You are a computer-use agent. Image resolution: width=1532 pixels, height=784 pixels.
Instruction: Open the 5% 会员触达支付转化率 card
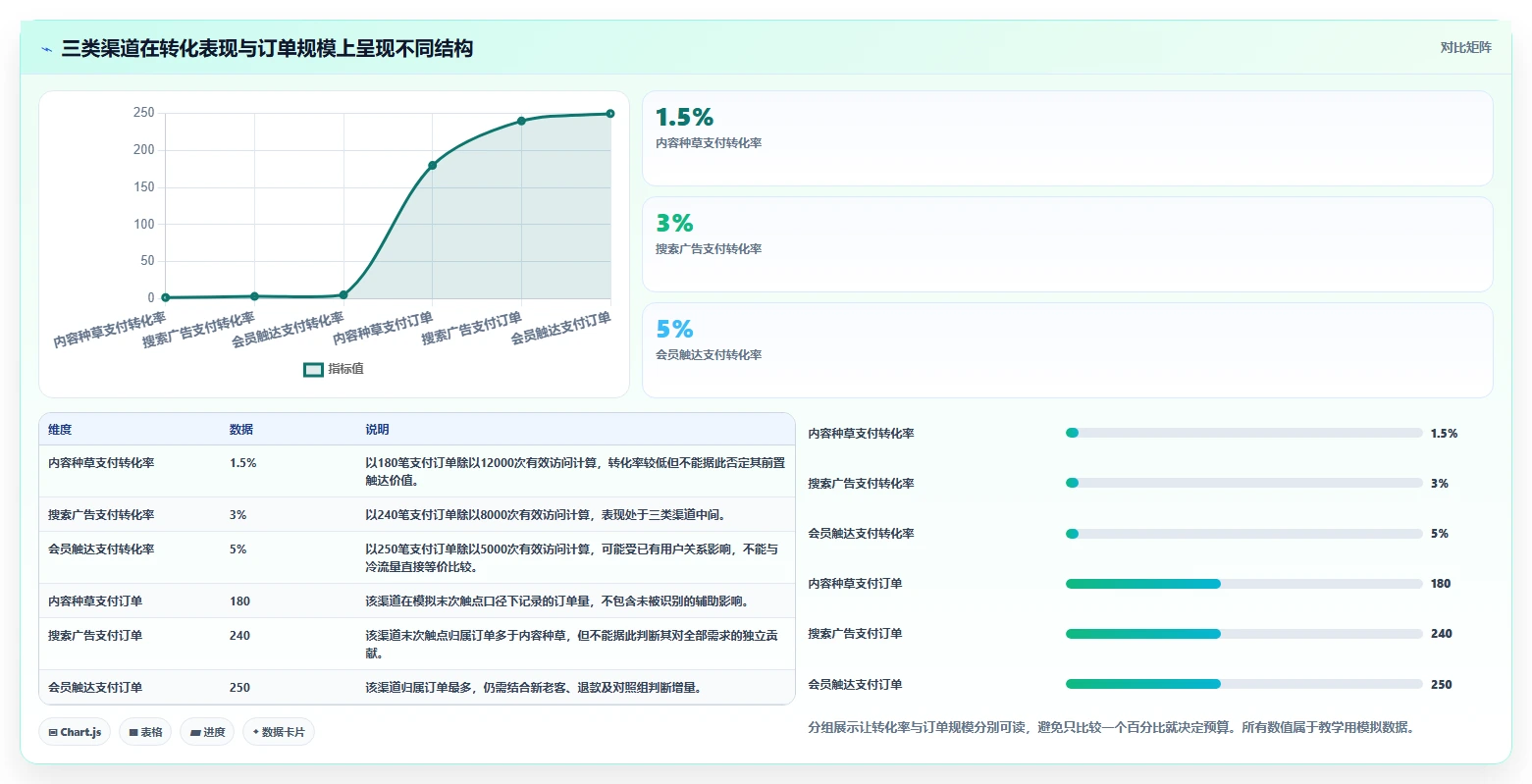point(1067,350)
